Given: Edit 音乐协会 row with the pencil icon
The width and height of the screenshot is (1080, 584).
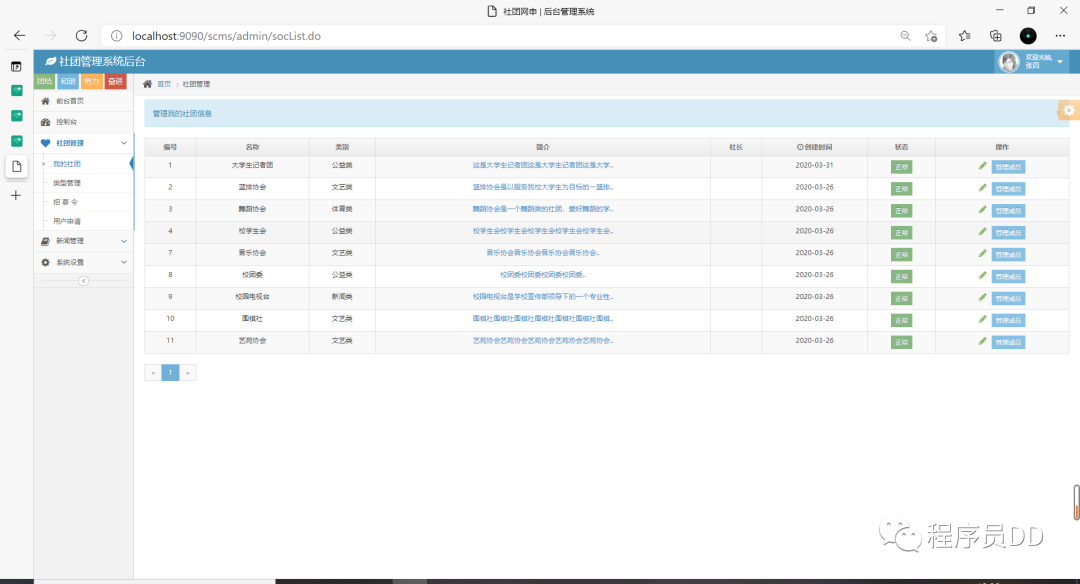Looking at the screenshot, I should 982,254.
